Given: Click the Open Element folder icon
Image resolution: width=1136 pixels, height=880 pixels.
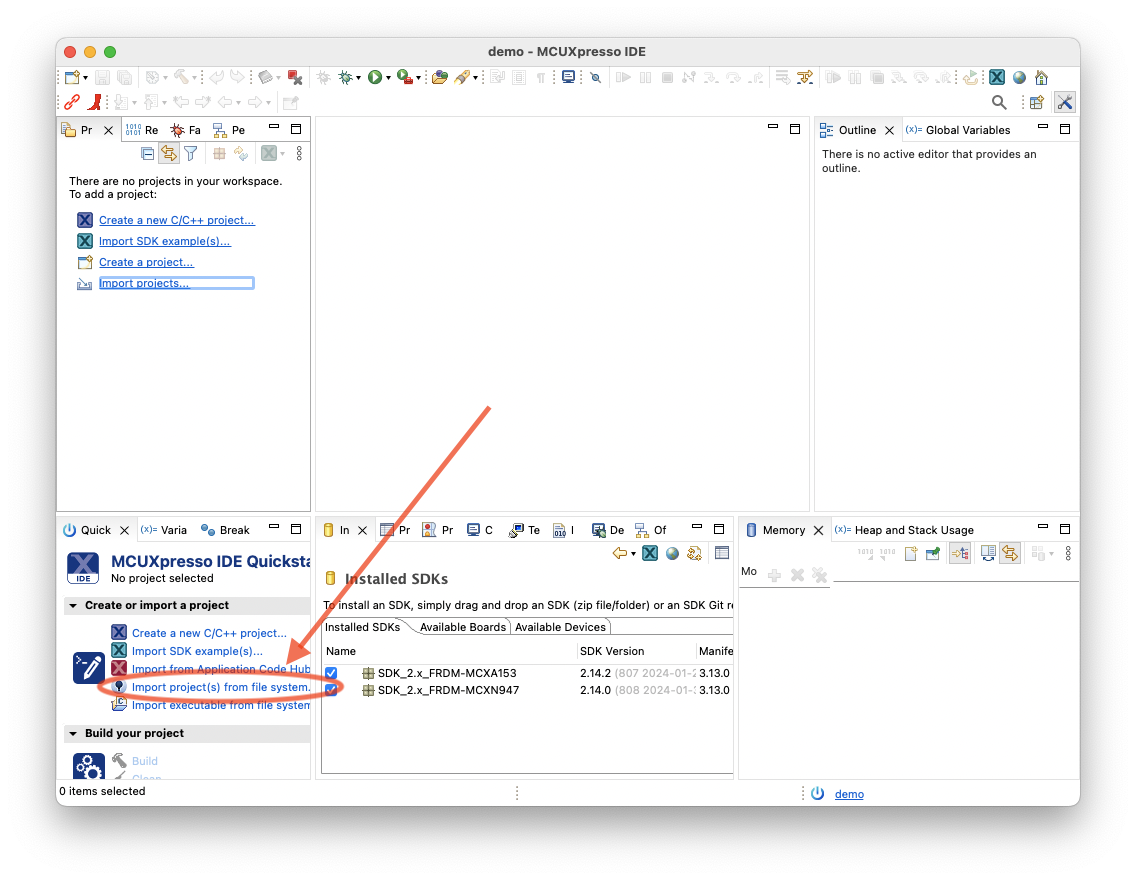Looking at the screenshot, I should [x=439, y=77].
